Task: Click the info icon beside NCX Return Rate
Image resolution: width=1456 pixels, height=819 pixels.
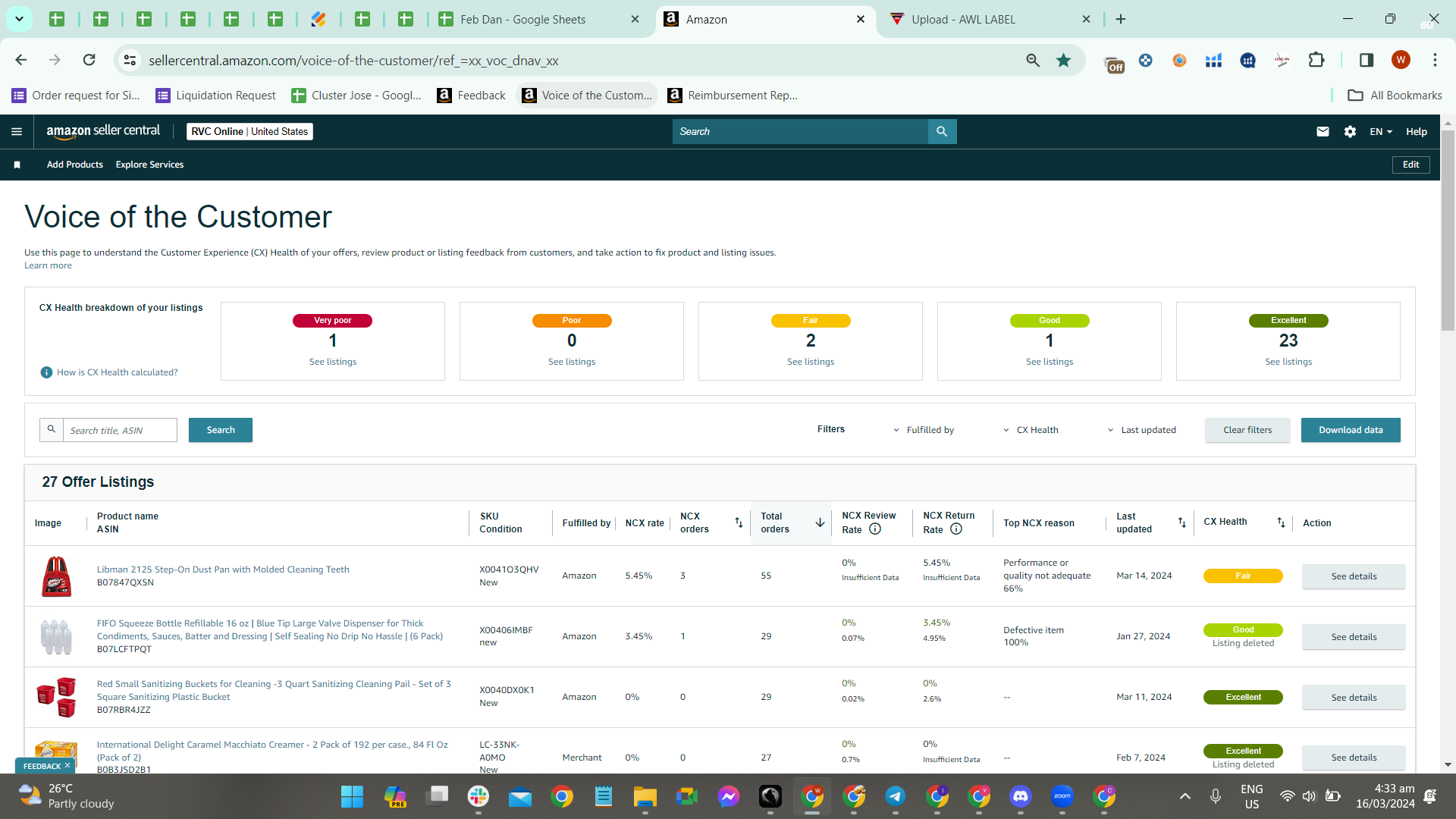Action: pos(956,529)
